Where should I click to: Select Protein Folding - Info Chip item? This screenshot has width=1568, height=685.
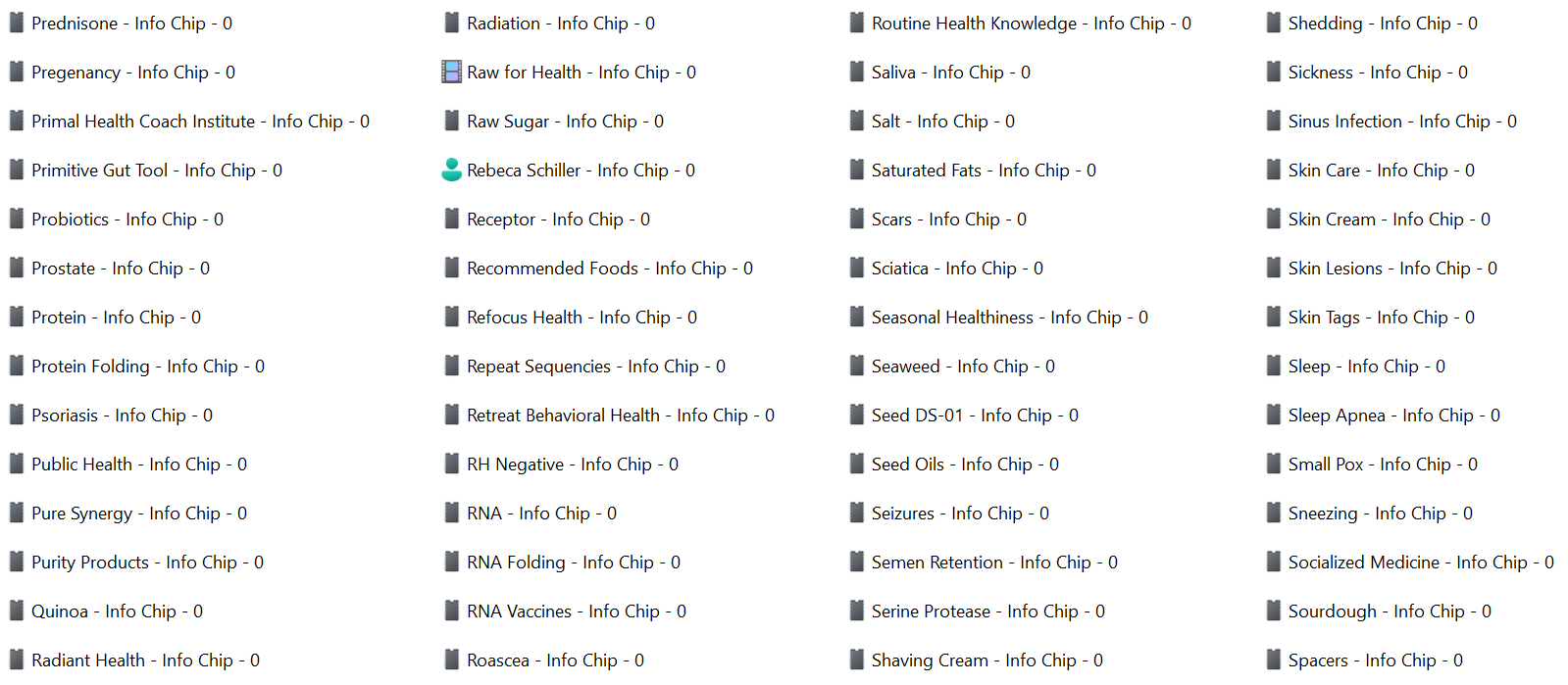(x=147, y=367)
